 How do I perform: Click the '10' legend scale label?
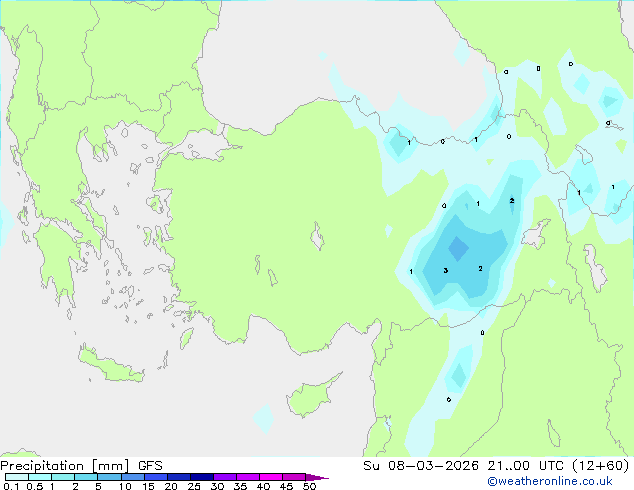tap(125, 486)
